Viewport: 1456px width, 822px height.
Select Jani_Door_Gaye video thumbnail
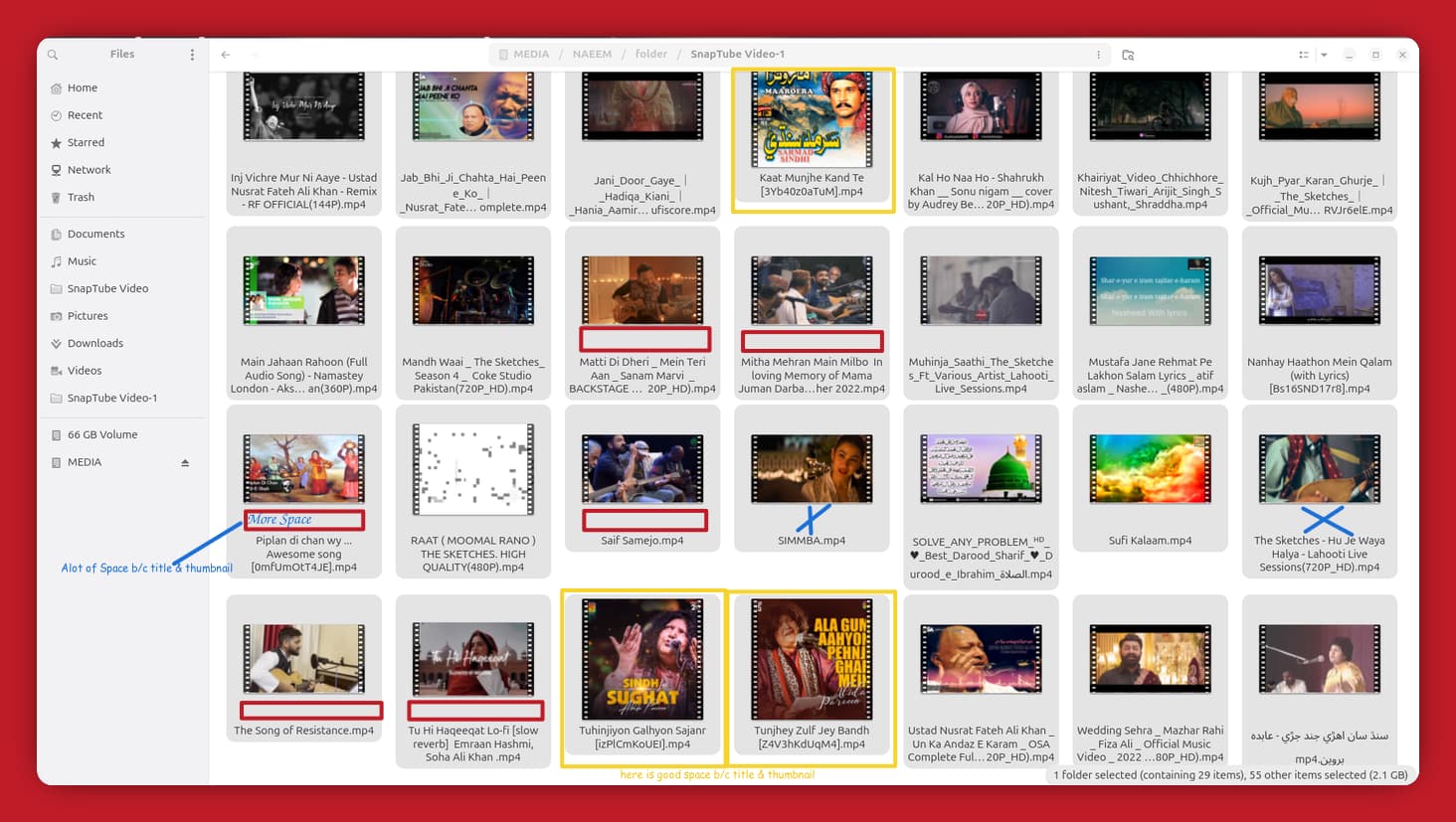tap(642, 106)
